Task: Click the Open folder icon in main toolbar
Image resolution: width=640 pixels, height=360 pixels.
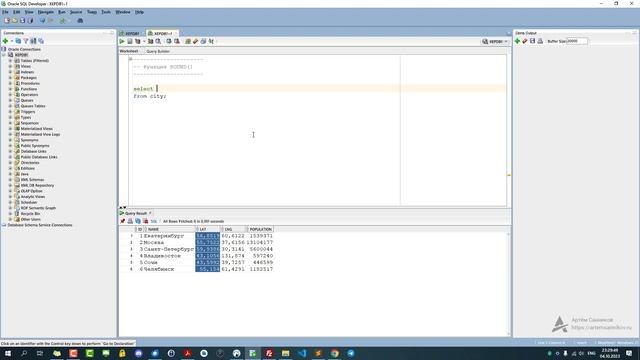Action: [15, 20]
